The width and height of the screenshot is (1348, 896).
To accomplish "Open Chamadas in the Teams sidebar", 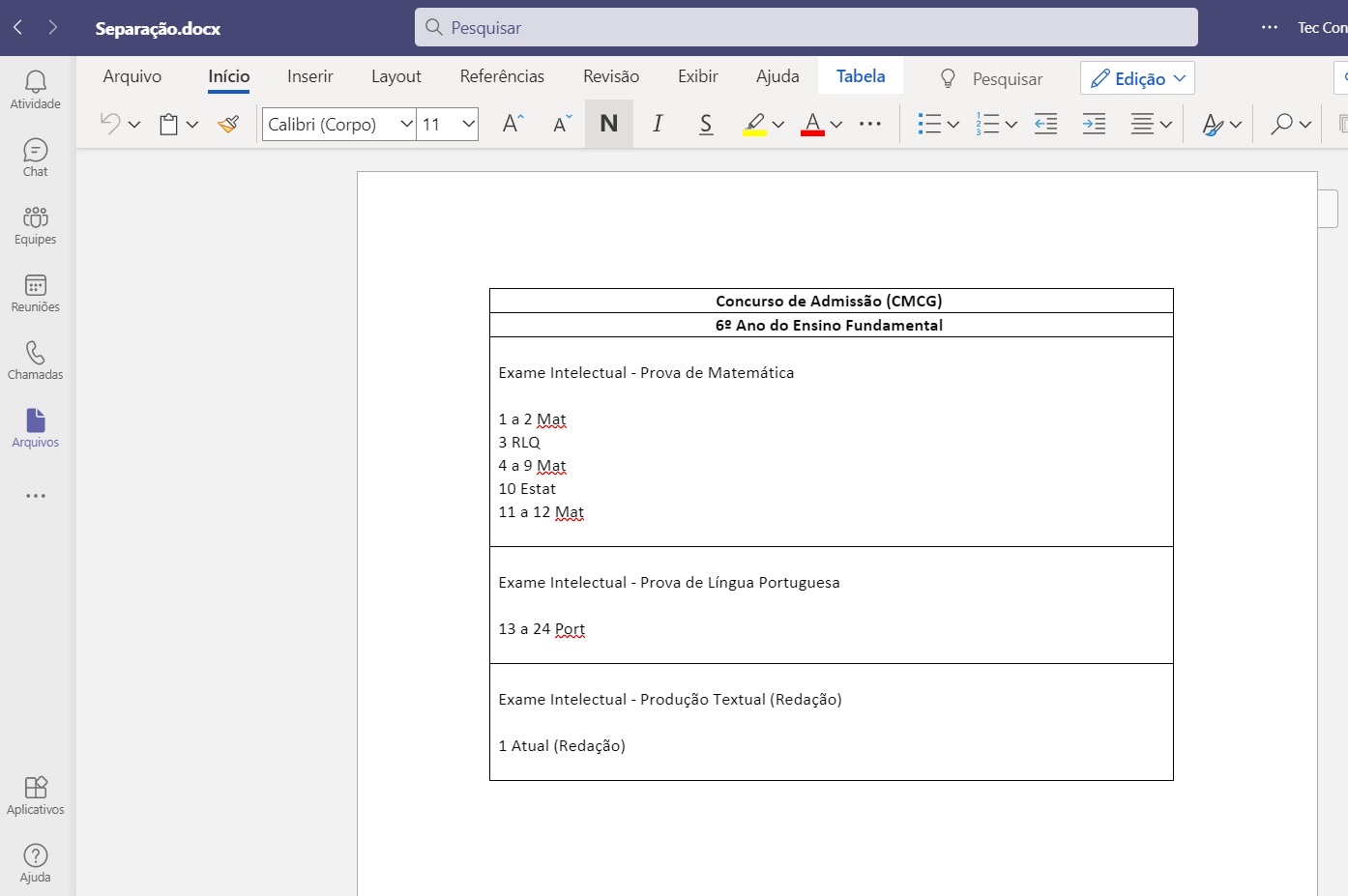I will [36, 361].
